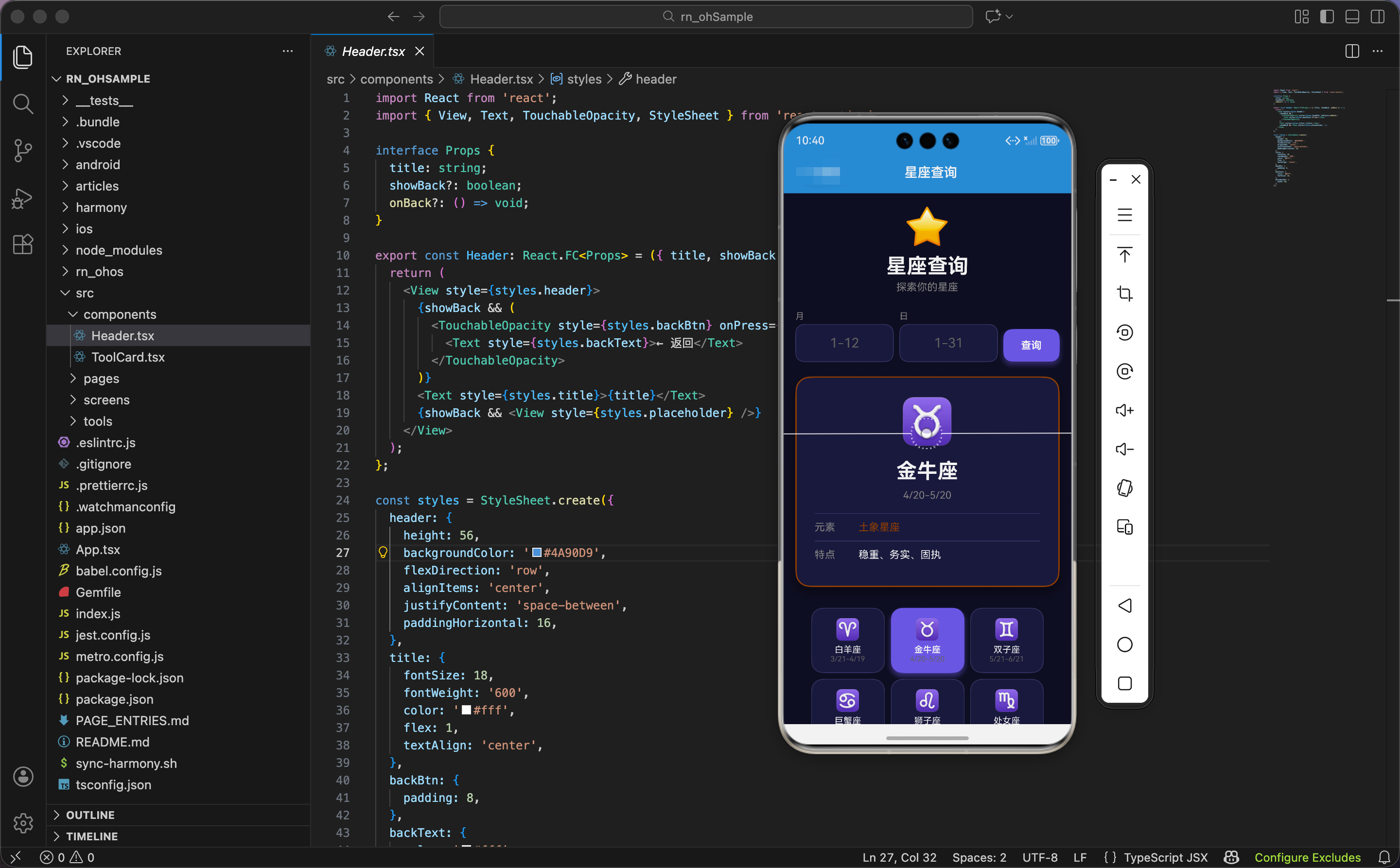Open Run and Debug view

click(x=22, y=198)
